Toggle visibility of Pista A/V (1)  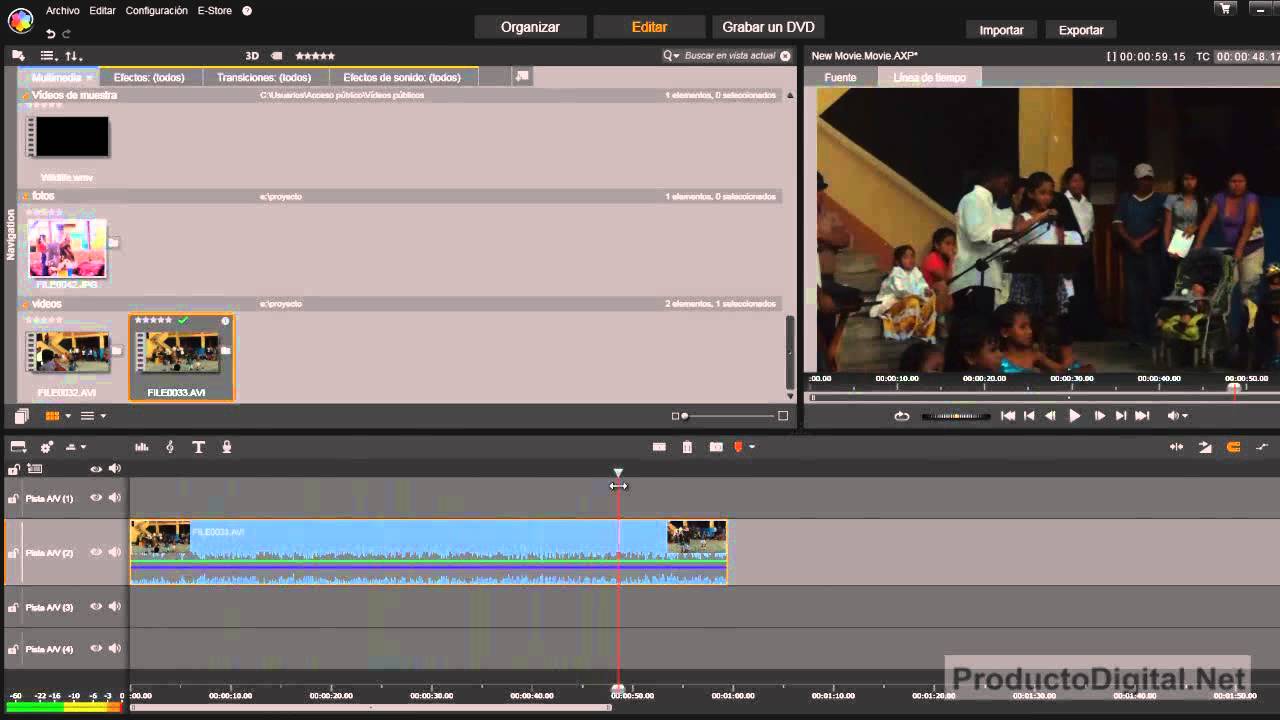[x=96, y=498]
